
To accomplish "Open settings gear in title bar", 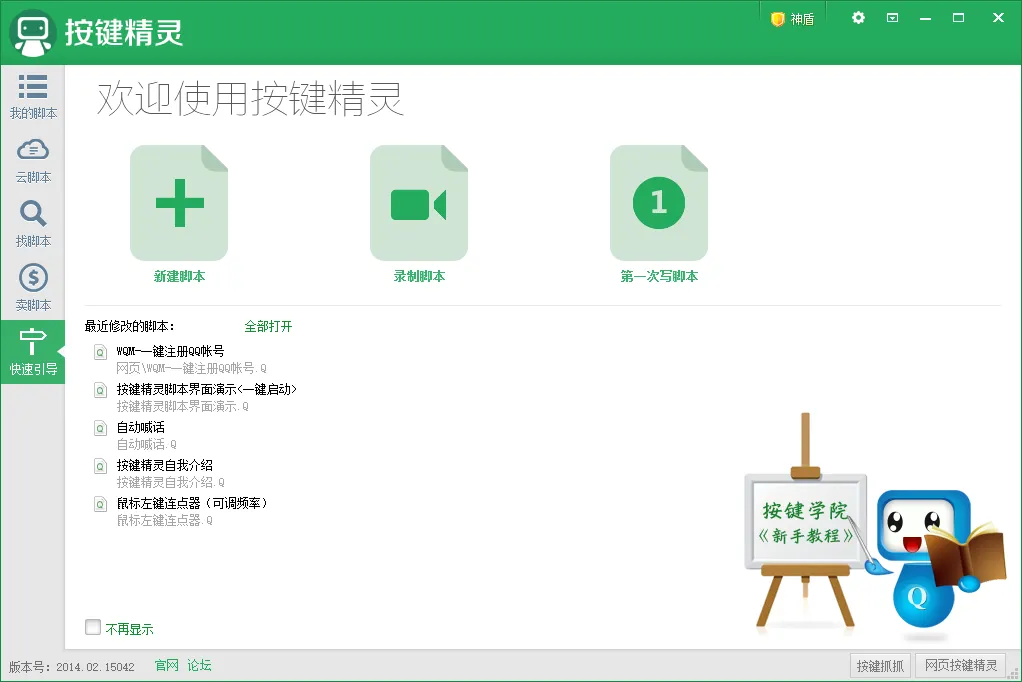I will coord(858,18).
